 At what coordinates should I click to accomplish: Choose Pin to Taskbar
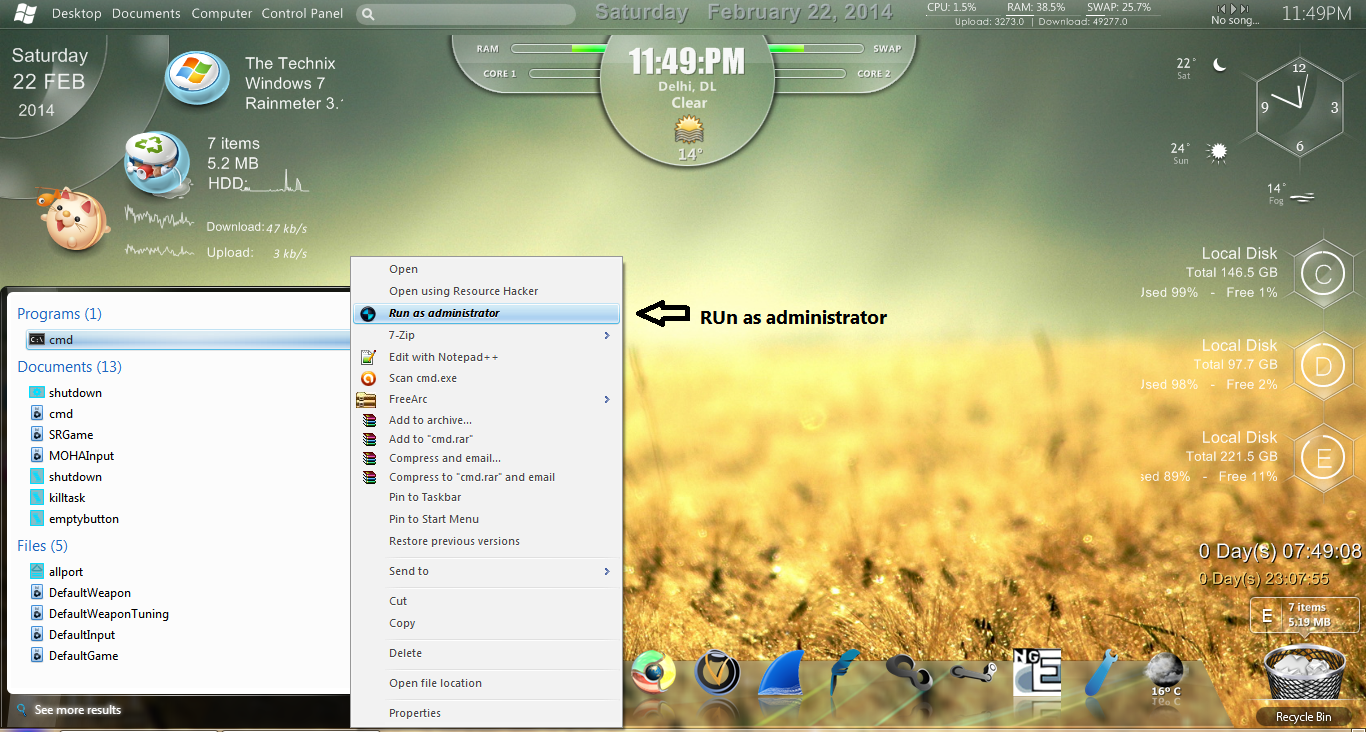(x=487, y=497)
